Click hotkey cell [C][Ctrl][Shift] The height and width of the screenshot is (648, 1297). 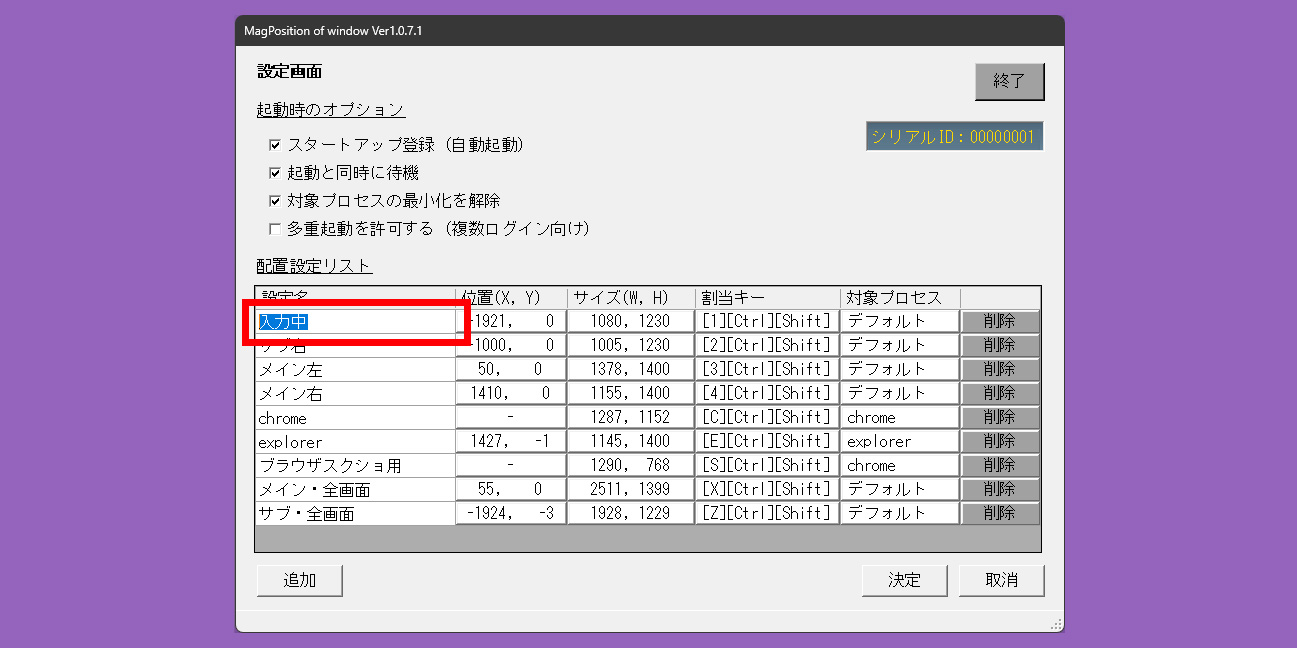click(767, 417)
